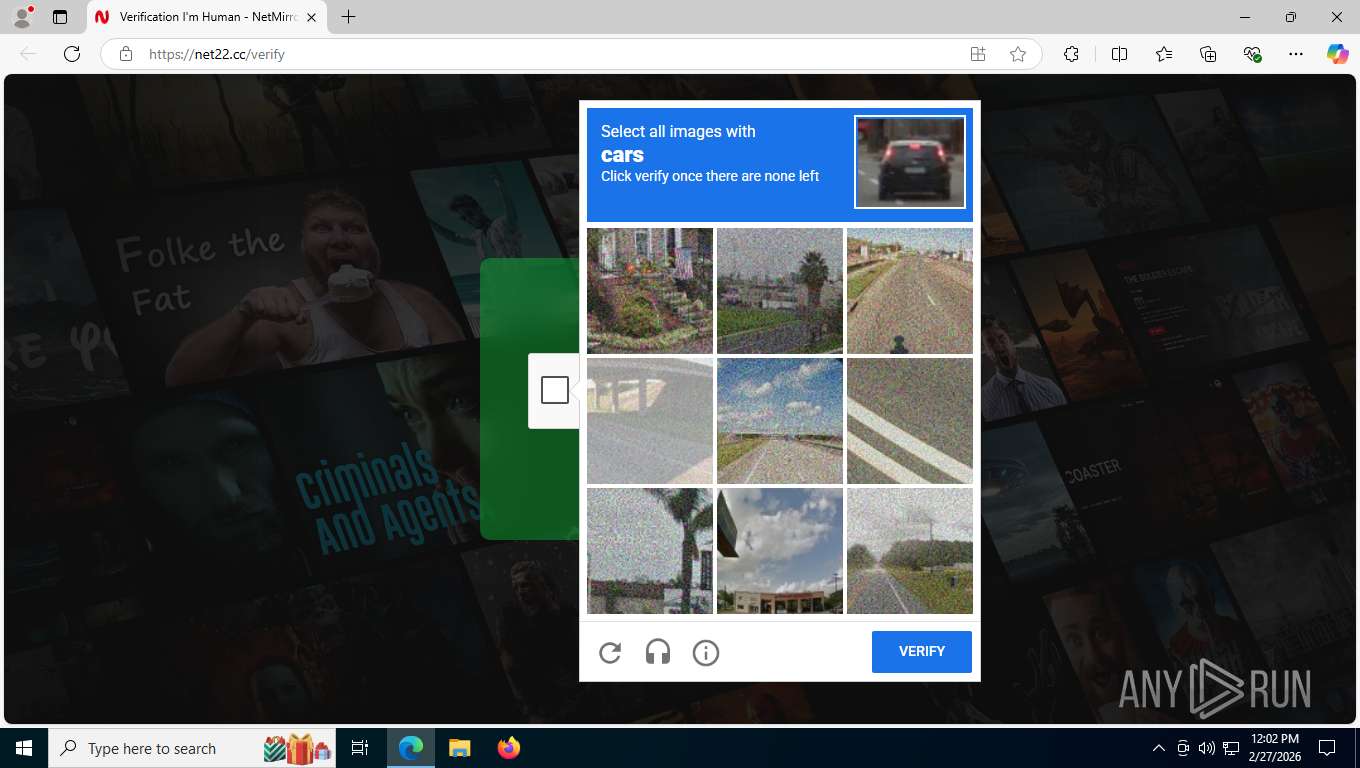
Task: Open the apps icon in address bar
Action: point(978,54)
